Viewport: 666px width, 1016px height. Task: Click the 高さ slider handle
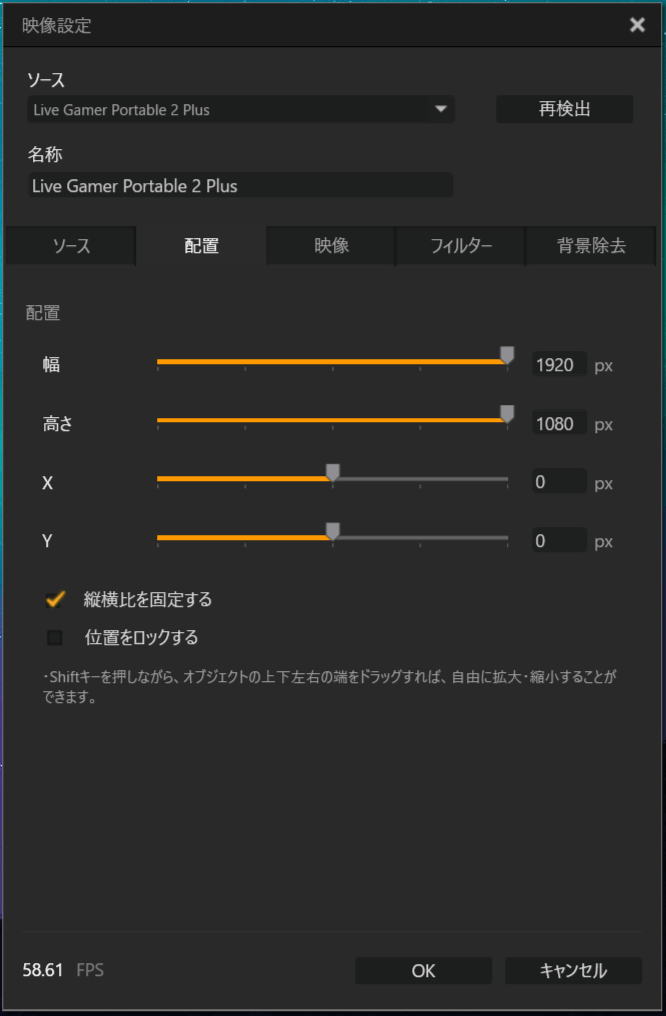(507, 414)
